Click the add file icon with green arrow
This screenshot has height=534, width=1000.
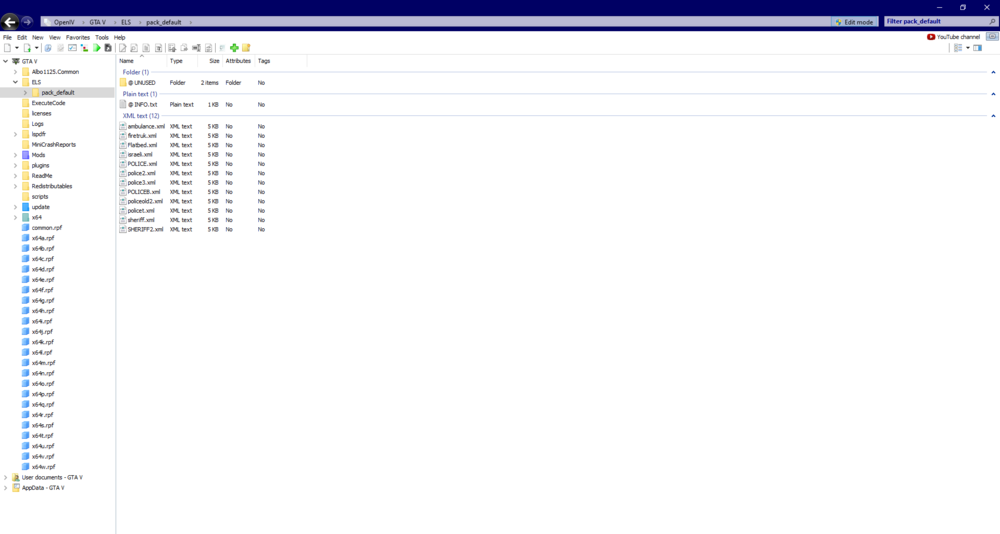27,48
